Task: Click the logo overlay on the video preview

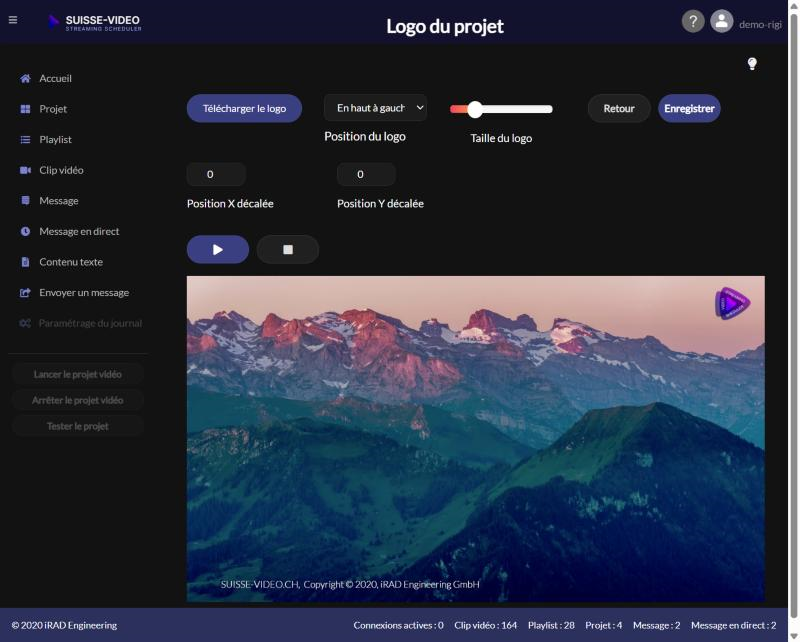Action: click(x=732, y=304)
